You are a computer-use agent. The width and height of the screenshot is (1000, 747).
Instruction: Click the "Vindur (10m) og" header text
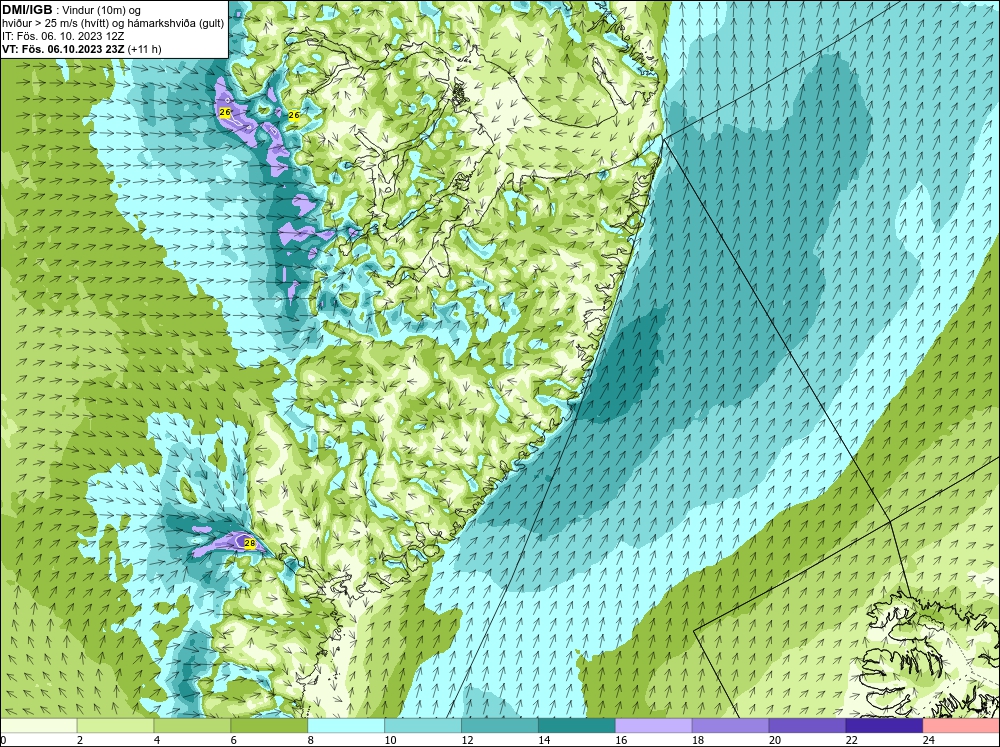(x=102, y=10)
